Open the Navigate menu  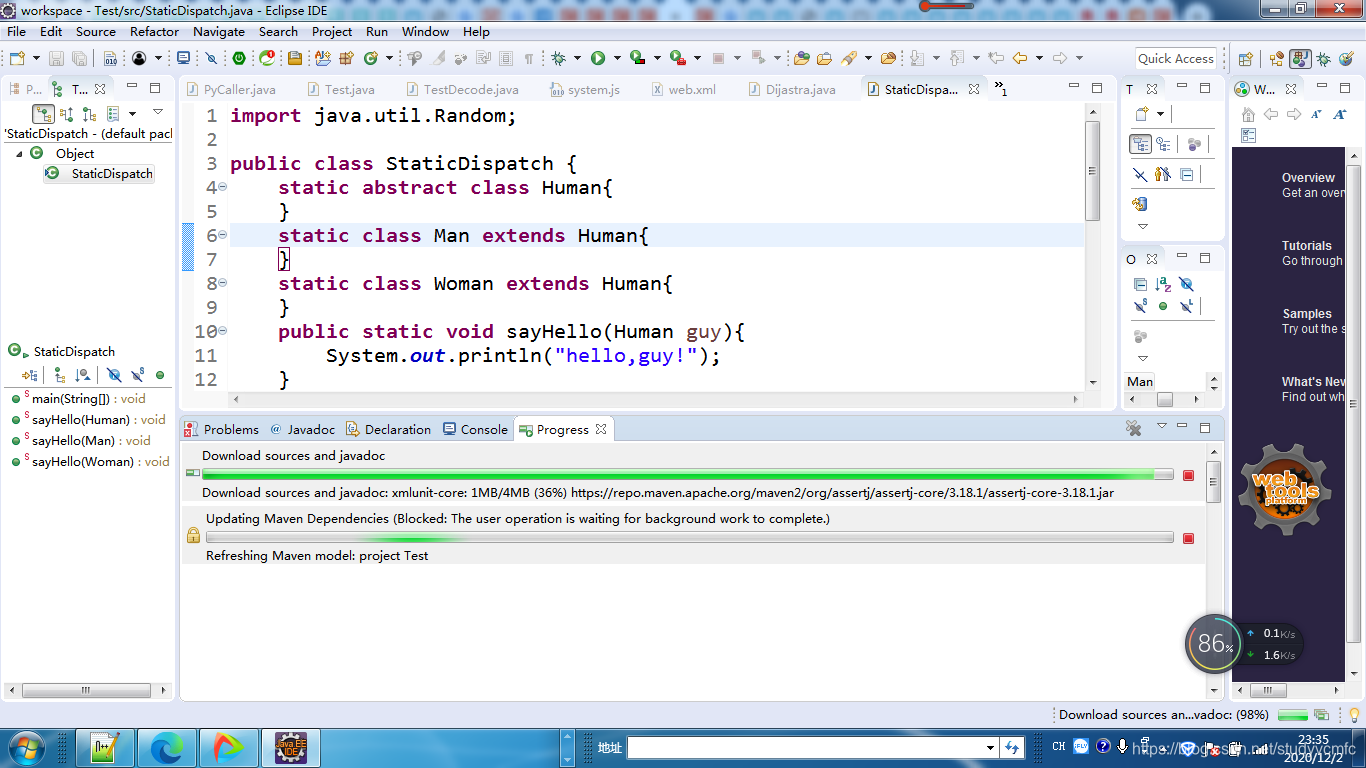pos(219,31)
